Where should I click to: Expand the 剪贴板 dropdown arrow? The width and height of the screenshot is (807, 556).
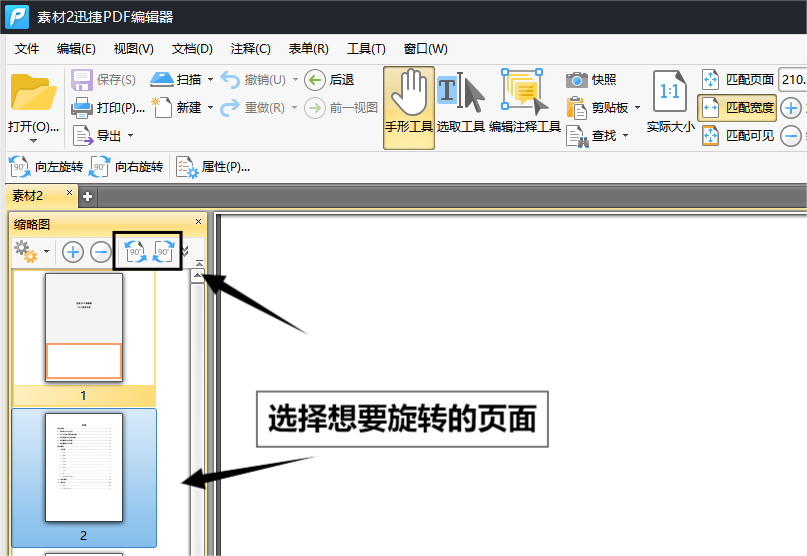637,108
